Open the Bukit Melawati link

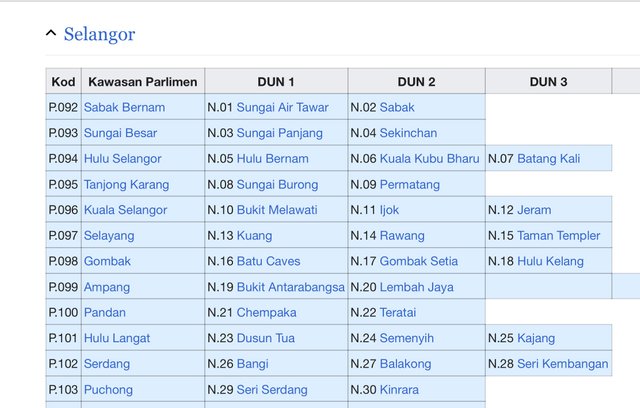click(277, 210)
